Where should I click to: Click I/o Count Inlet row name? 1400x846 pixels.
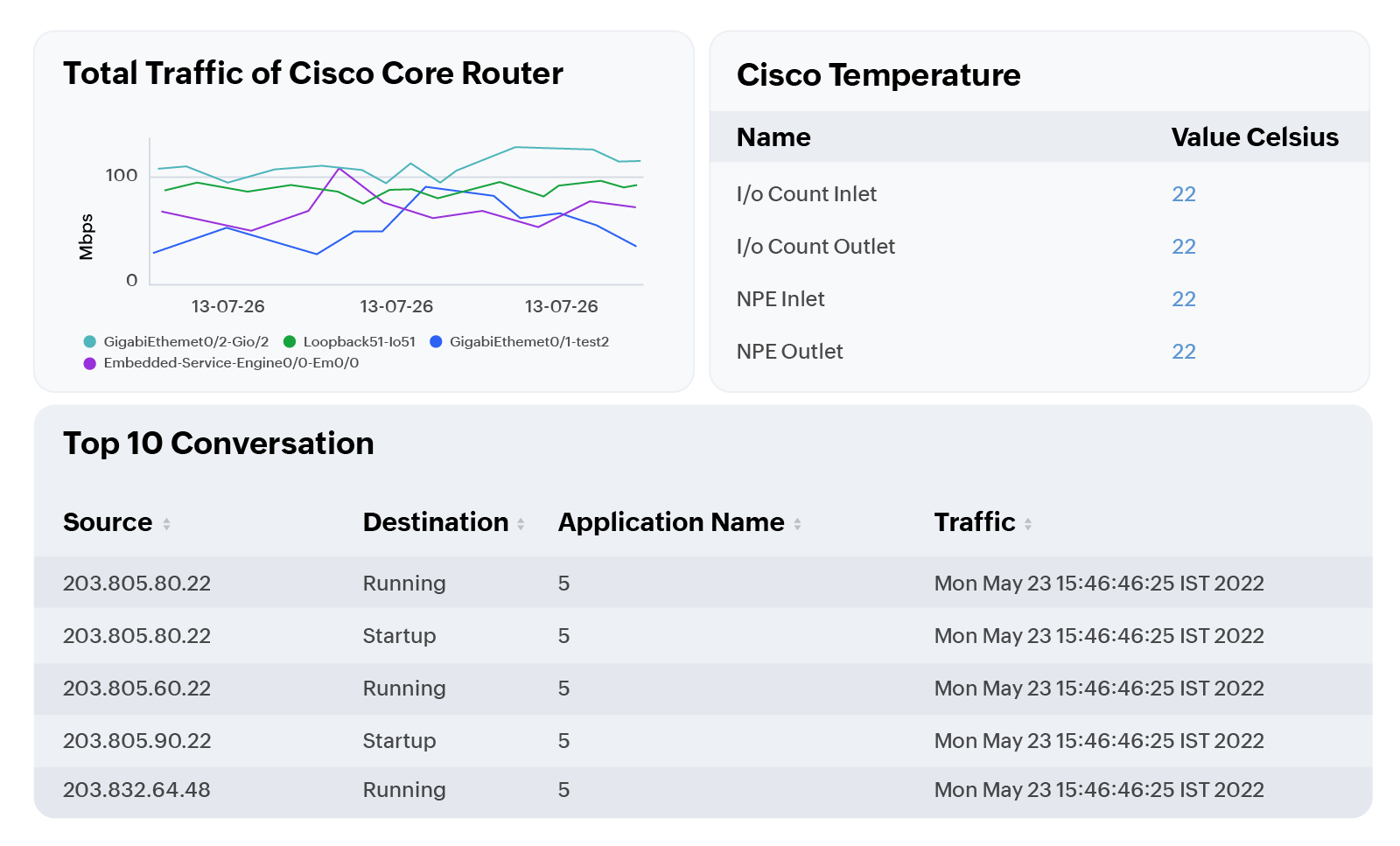tap(807, 194)
